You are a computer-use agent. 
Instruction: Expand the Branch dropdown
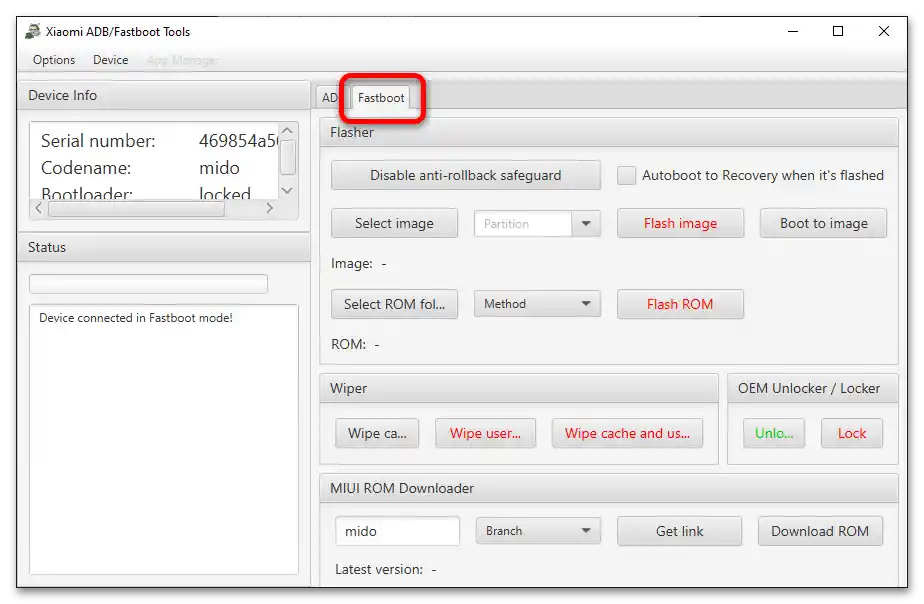[538, 531]
